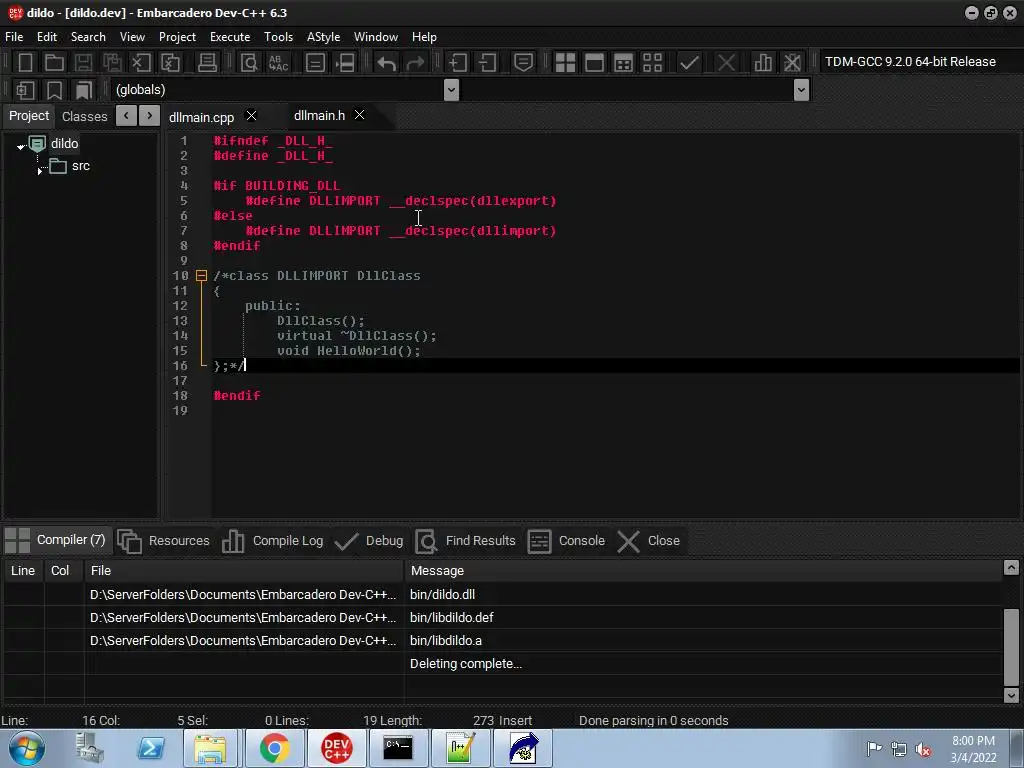Open the Console bottom panel tab

tap(566, 541)
